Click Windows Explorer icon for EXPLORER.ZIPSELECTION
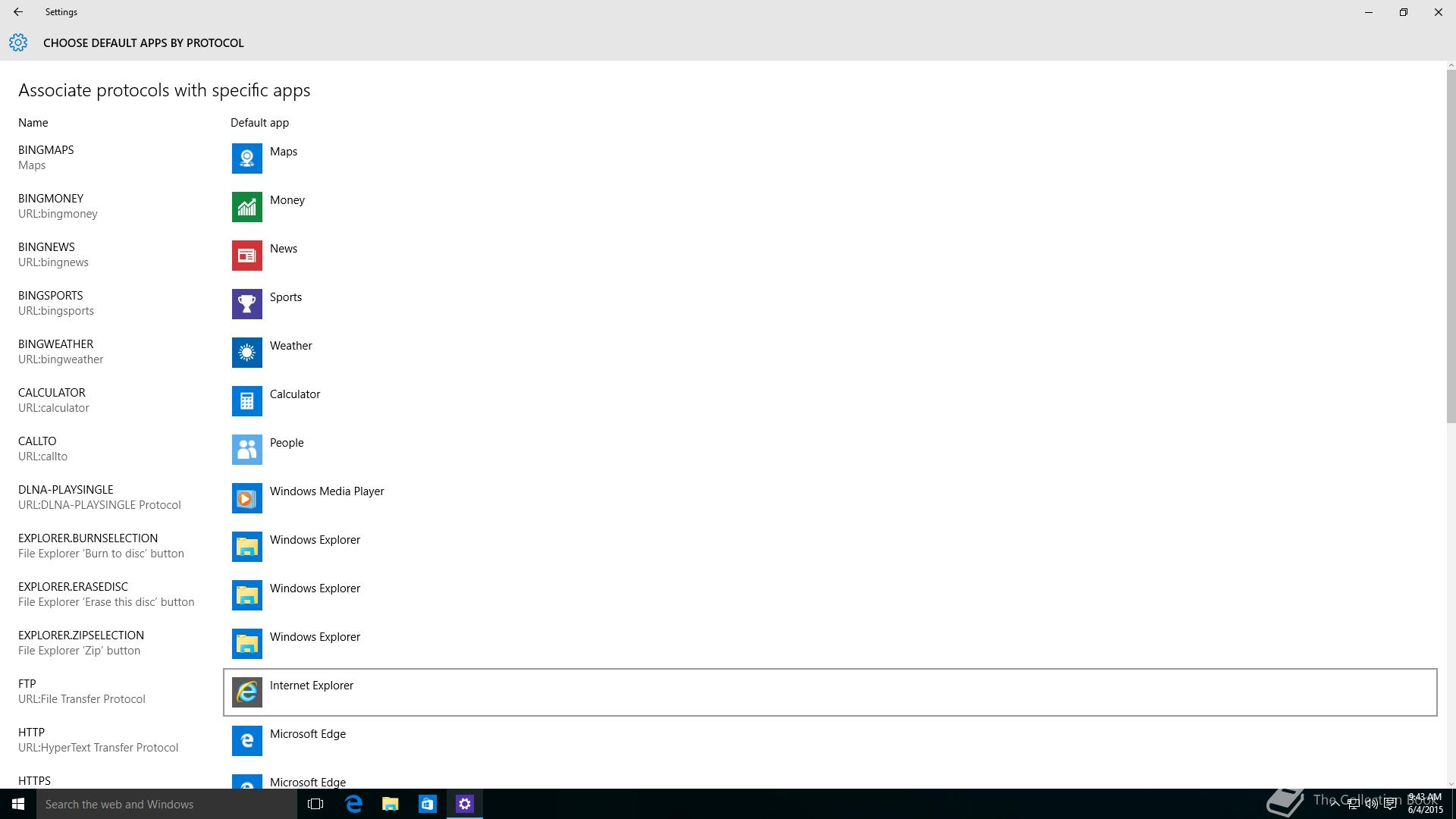The width and height of the screenshot is (1456, 819). pyautogui.click(x=246, y=644)
